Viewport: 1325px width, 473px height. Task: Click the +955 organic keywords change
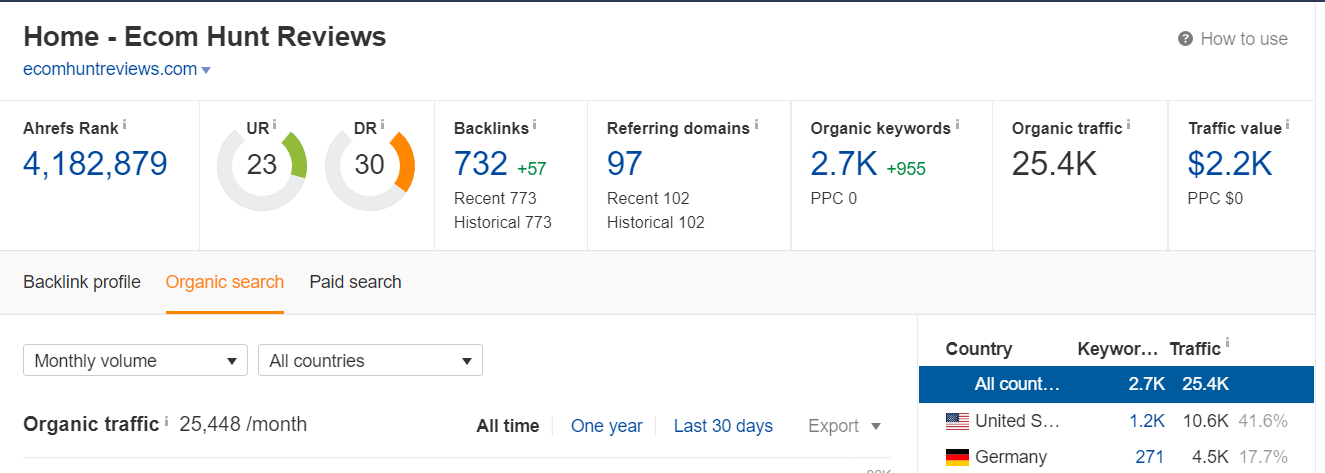tap(906, 169)
